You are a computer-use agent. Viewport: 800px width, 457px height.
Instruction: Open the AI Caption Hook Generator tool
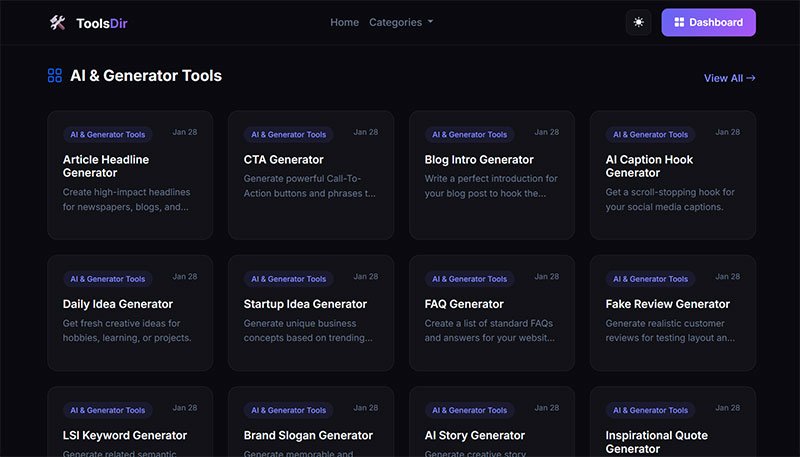click(649, 166)
